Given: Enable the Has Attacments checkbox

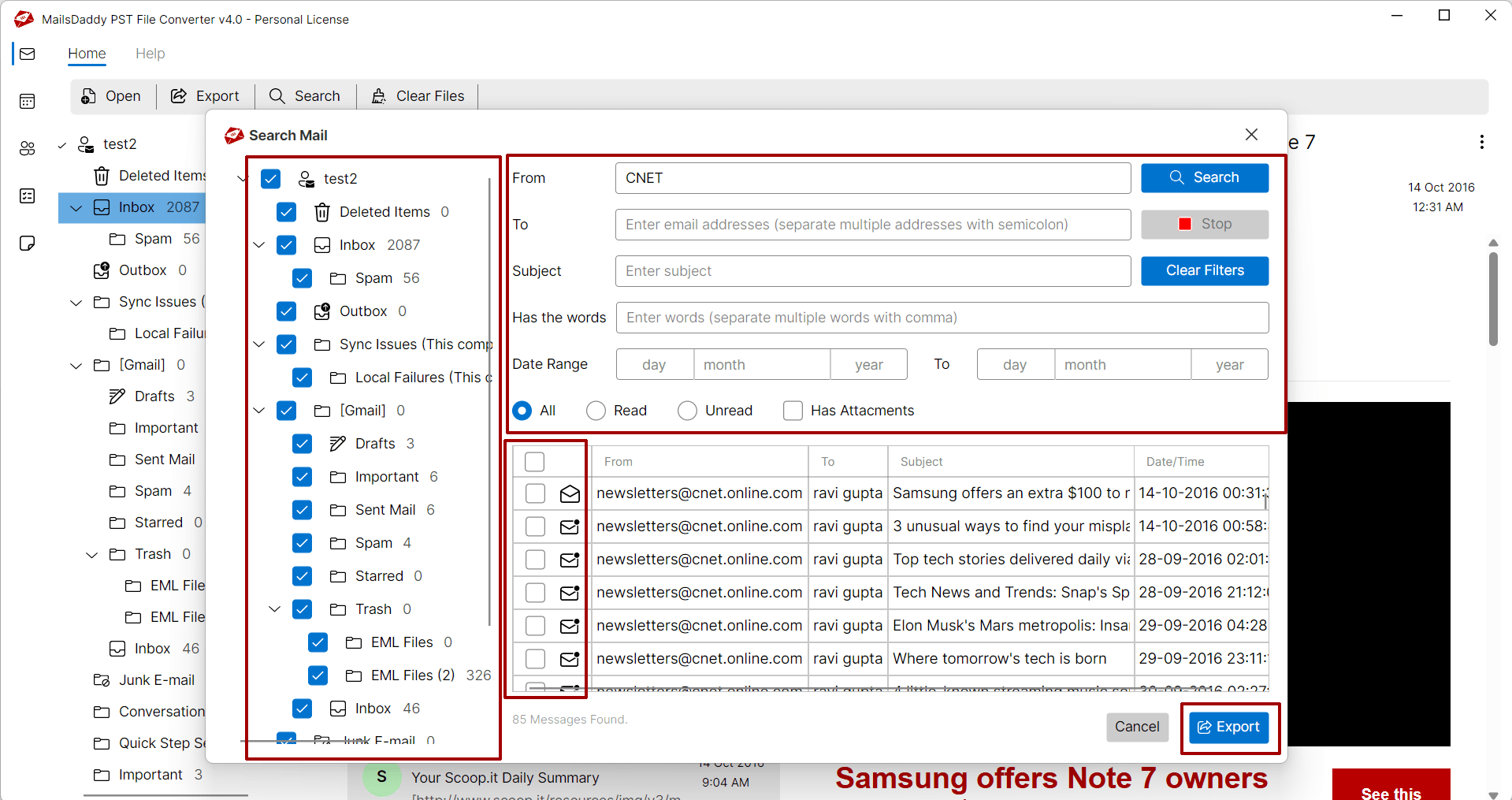Looking at the screenshot, I should (793, 411).
